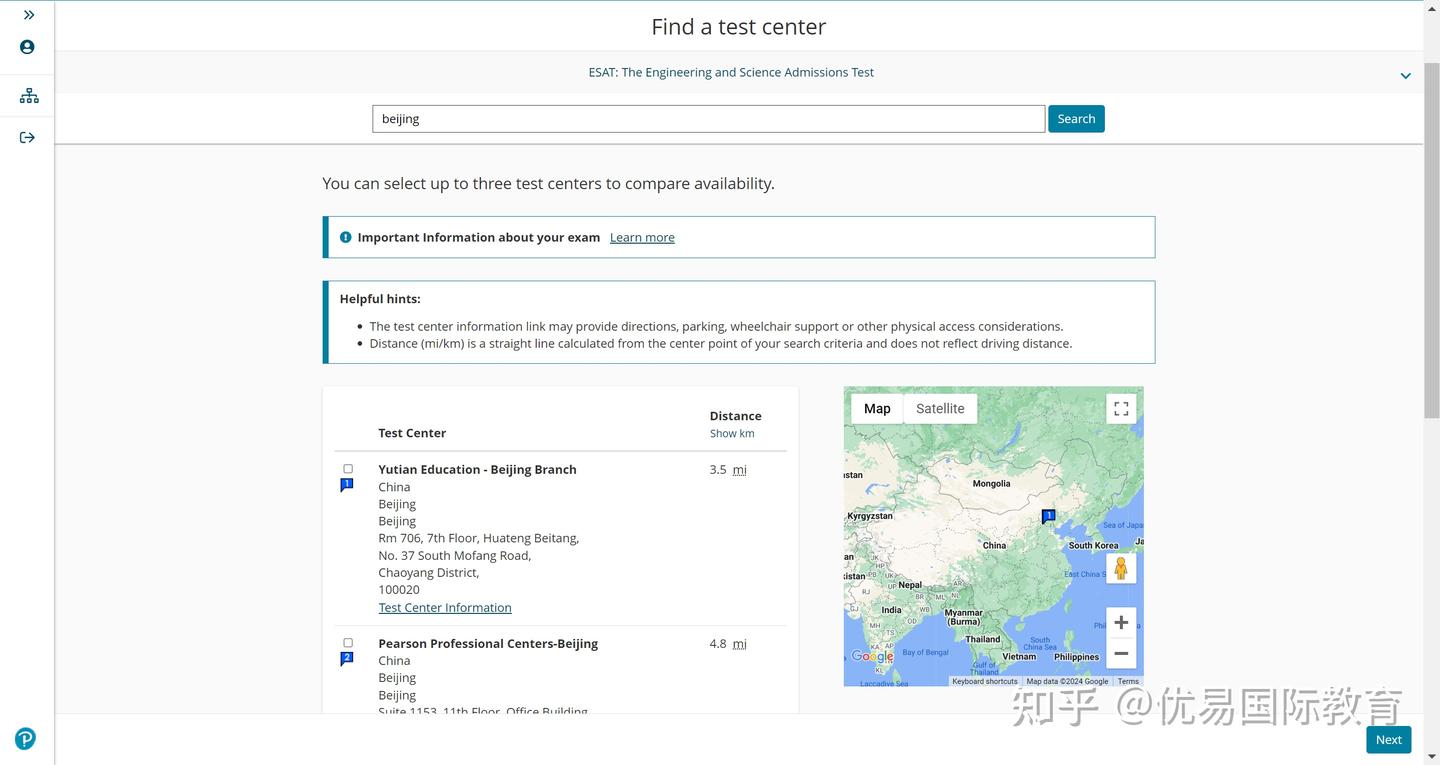This screenshot has width=1440, height=765.
Task: Click Show km under Distance
Action: [x=732, y=433]
